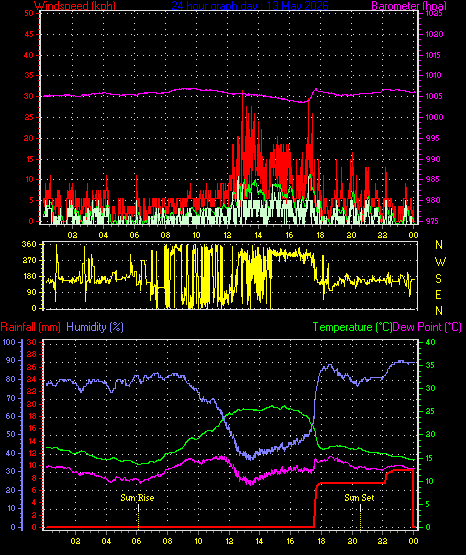This screenshot has width=466, height=555.
Task: Click the "40" temperature axis value
Action: point(430,342)
